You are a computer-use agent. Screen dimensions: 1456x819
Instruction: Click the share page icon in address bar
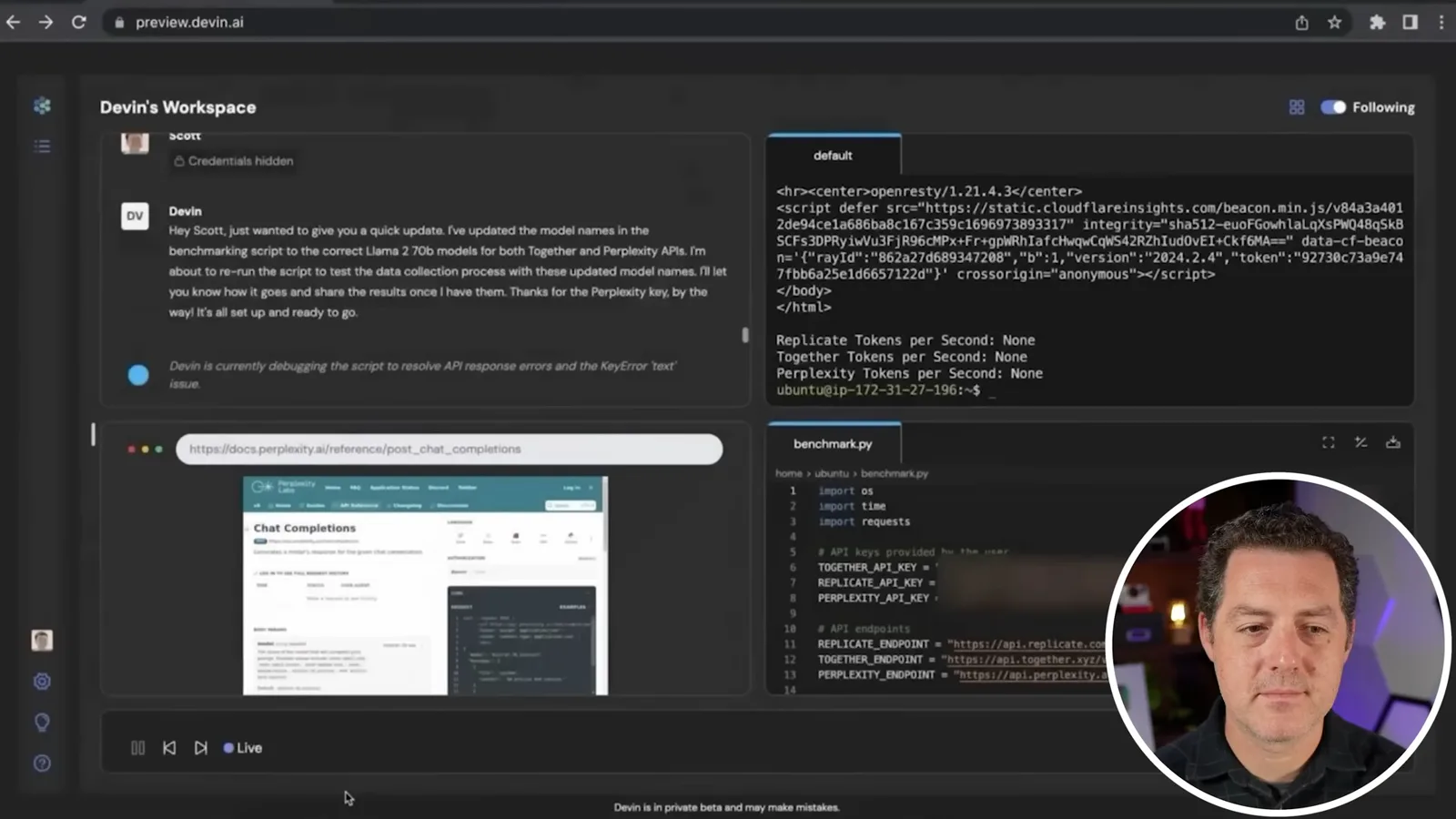click(1301, 23)
